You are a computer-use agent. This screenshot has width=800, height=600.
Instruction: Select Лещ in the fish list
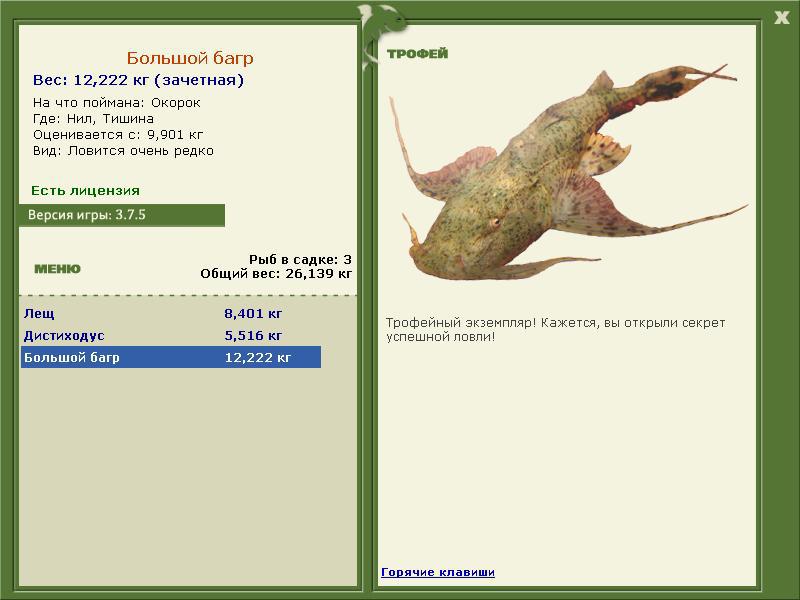coord(40,314)
